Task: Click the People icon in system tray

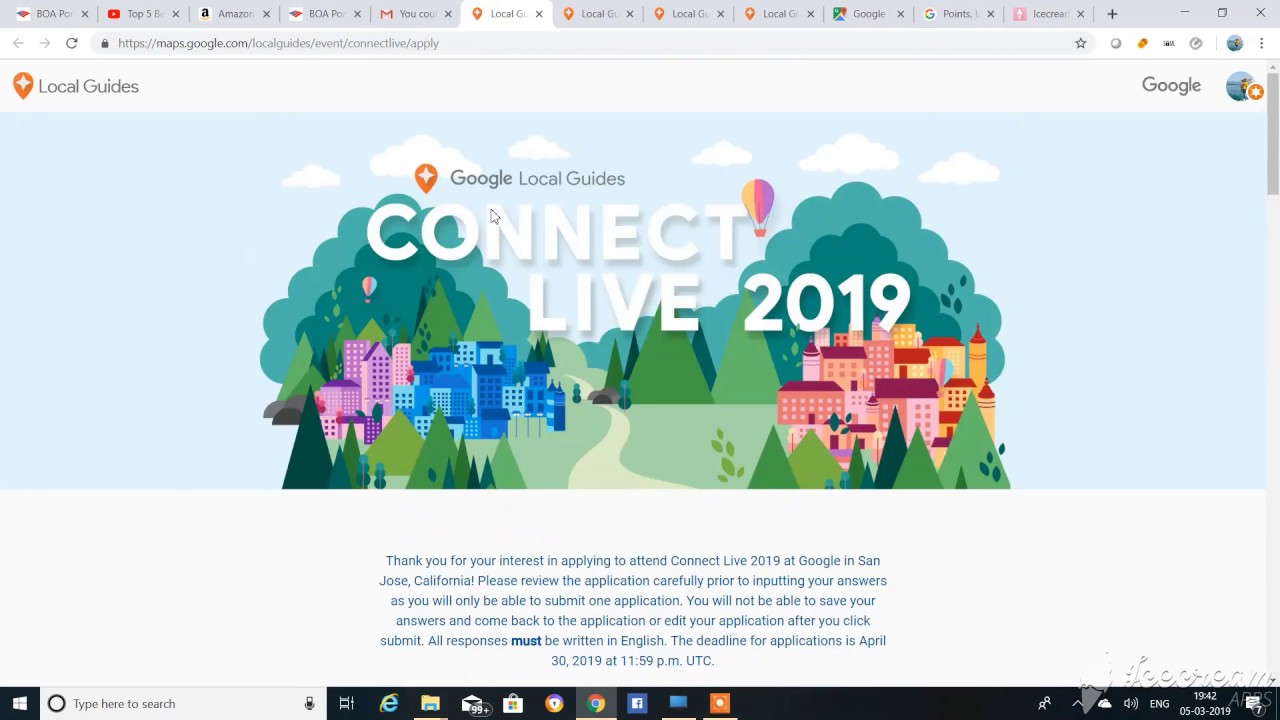Action: coord(1044,703)
